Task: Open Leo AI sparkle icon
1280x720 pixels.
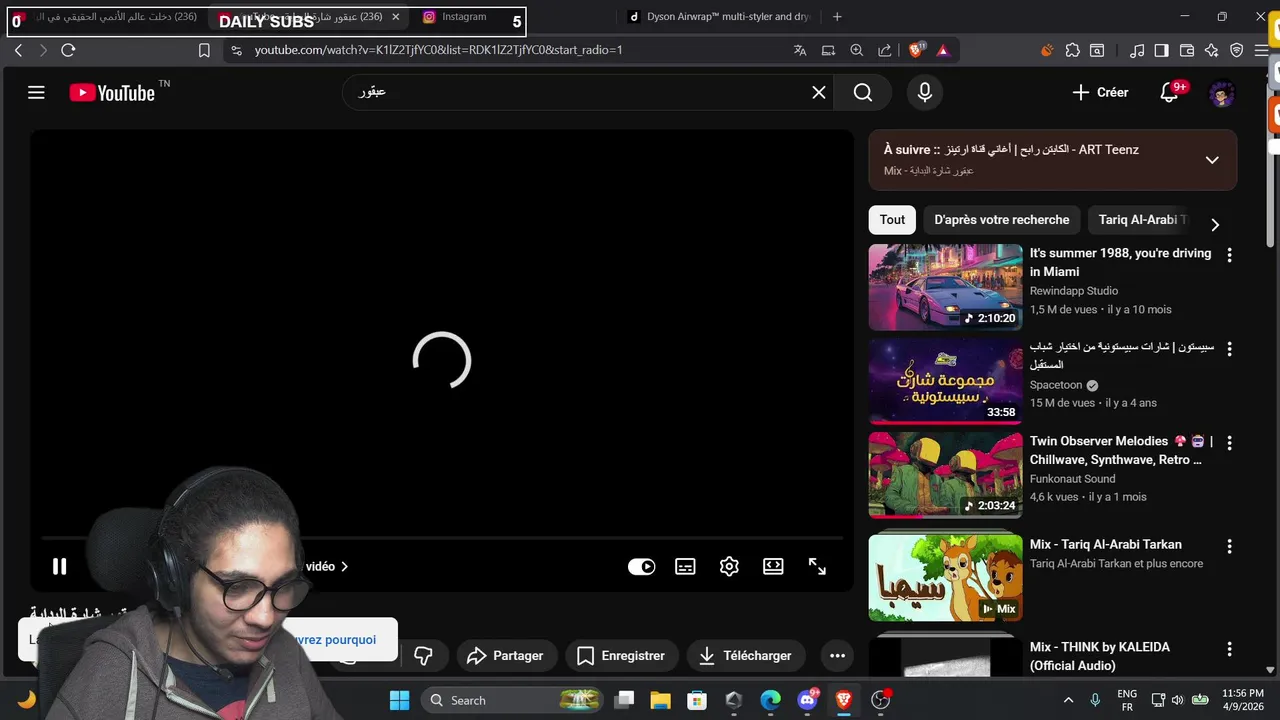Action: (1212, 50)
